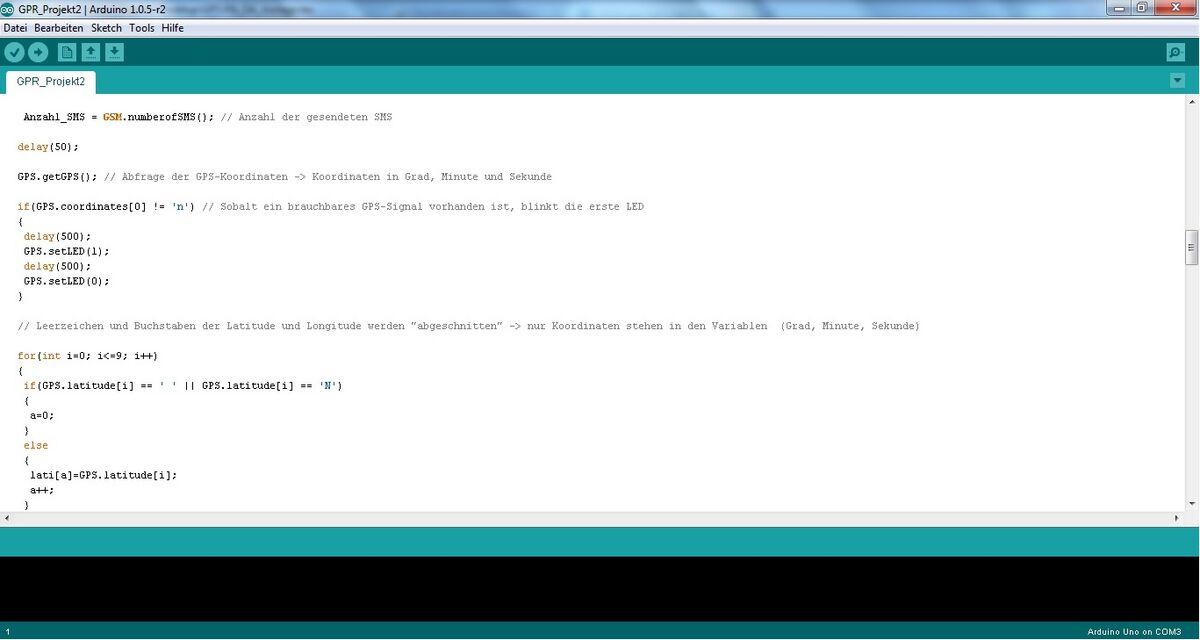This screenshot has width=1200, height=640.
Task: Open the Datei menu
Action: 15,28
